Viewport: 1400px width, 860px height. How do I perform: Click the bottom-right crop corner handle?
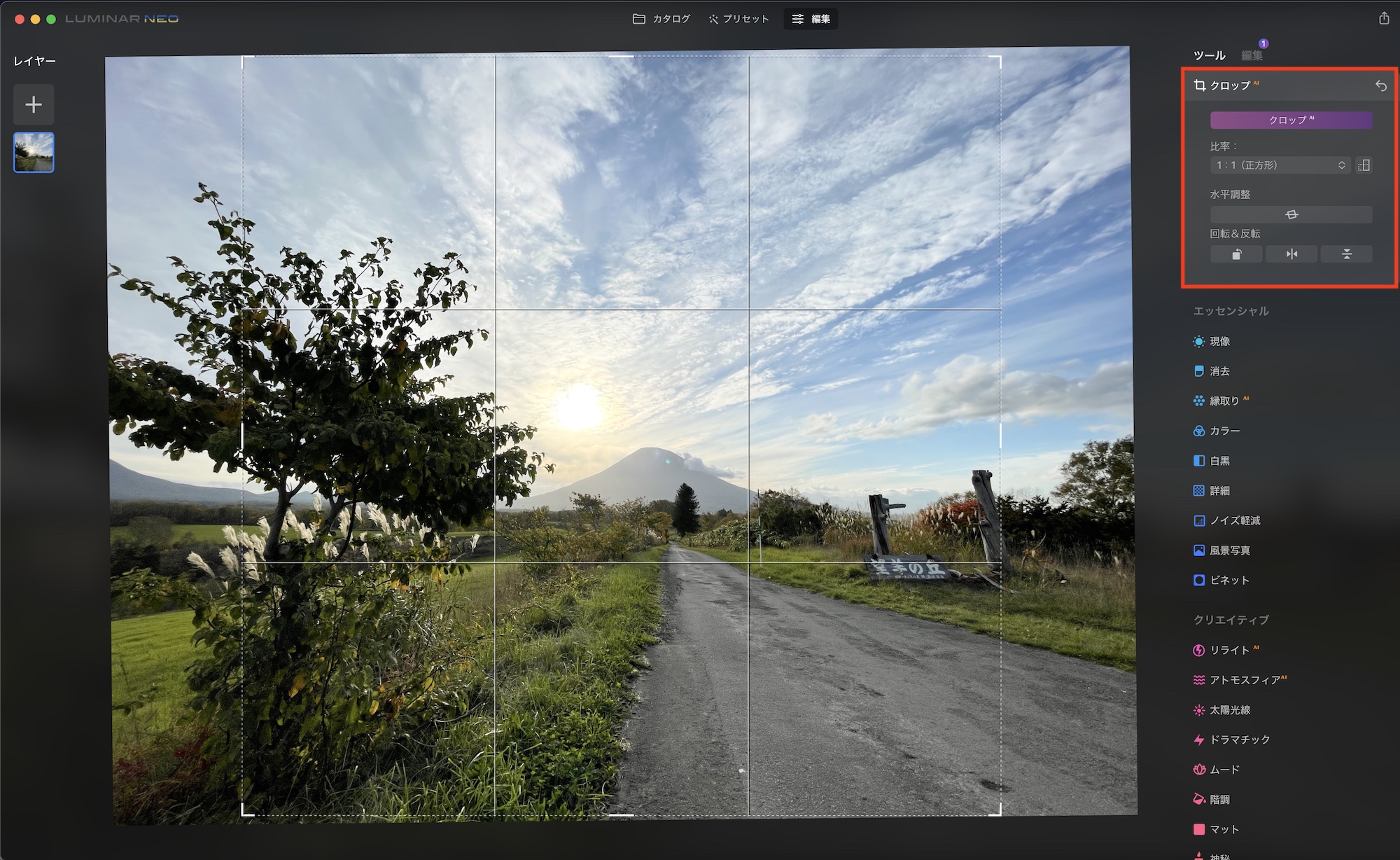click(998, 812)
